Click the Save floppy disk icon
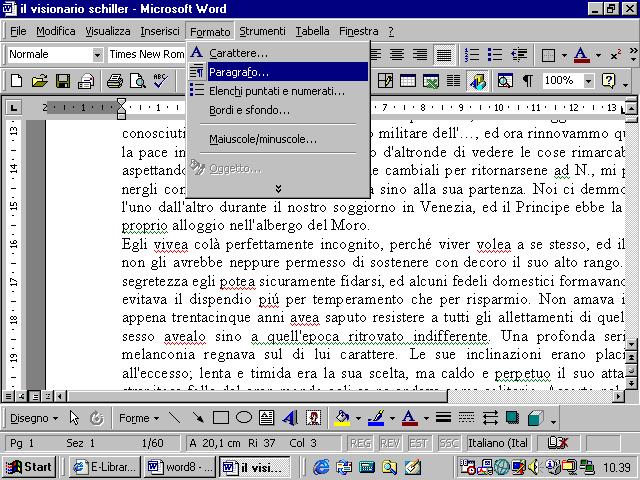This screenshot has height=480, width=640. pyautogui.click(x=63, y=81)
